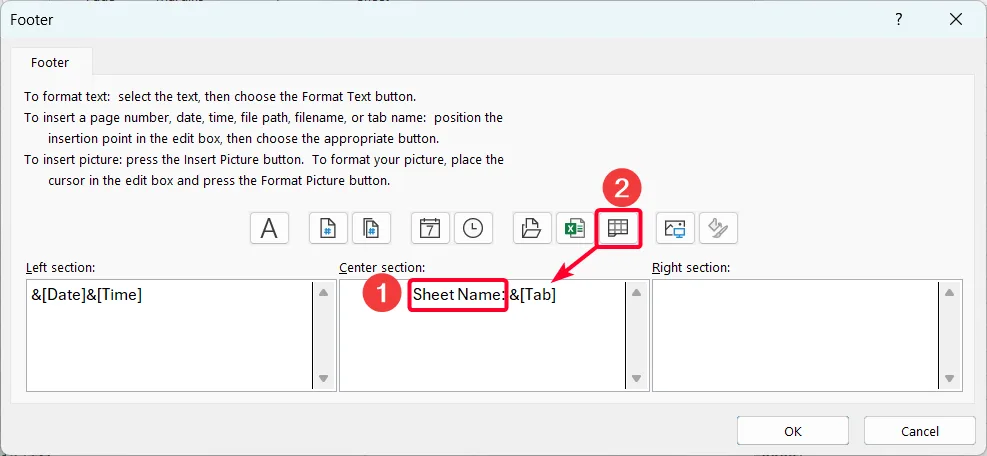Click the Left section scroll down arrow

[324, 379]
